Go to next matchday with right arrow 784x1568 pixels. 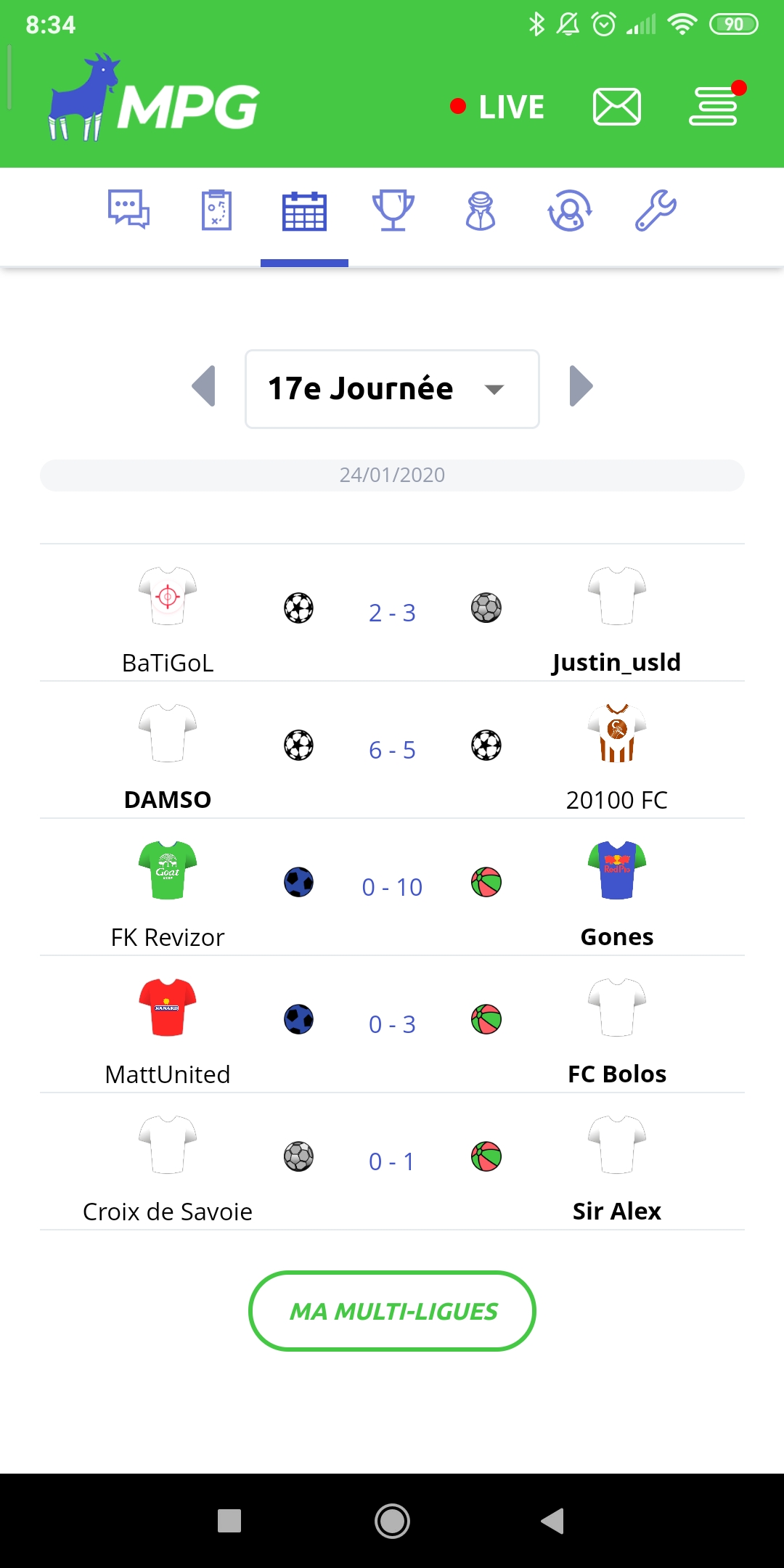[x=581, y=386]
